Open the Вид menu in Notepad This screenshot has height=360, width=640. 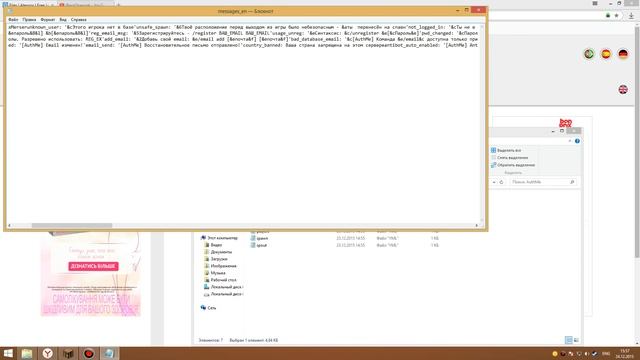point(63,19)
